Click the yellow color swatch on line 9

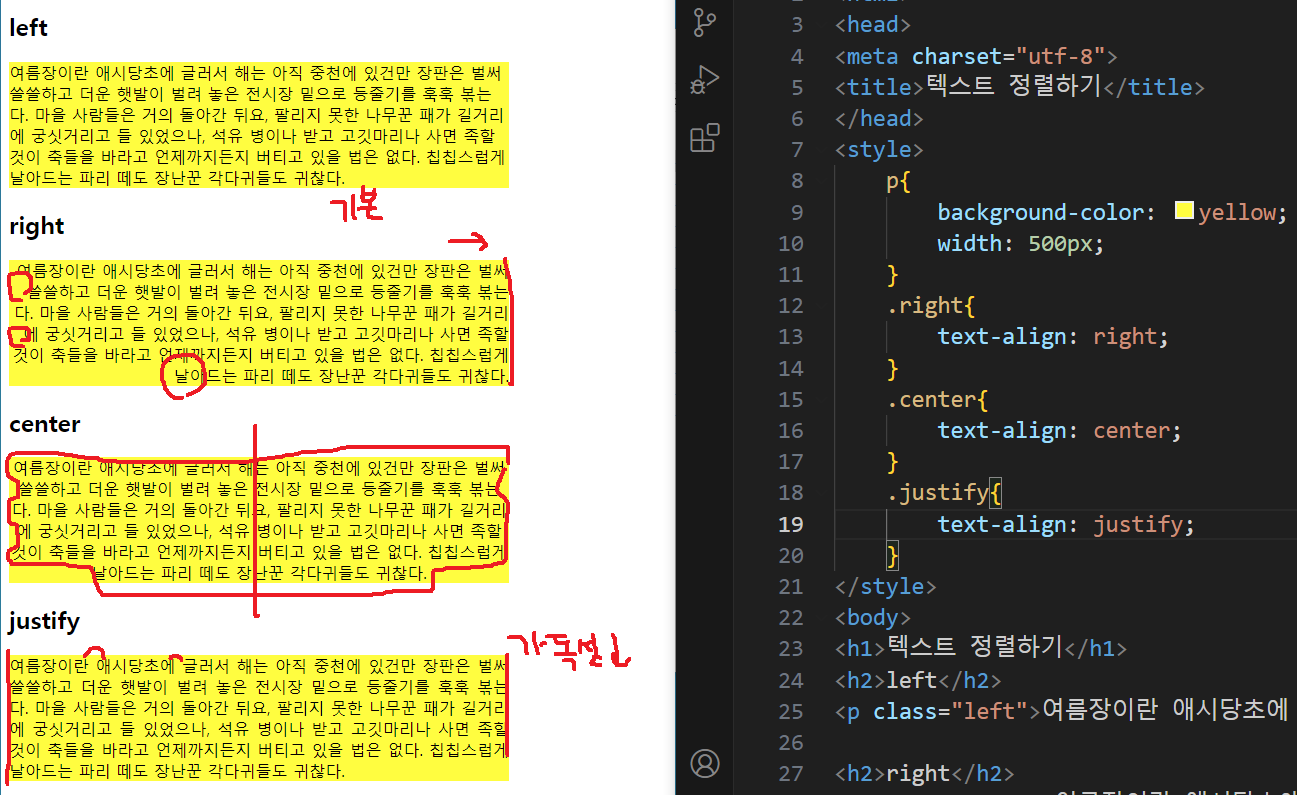(x=1184, y=211)
